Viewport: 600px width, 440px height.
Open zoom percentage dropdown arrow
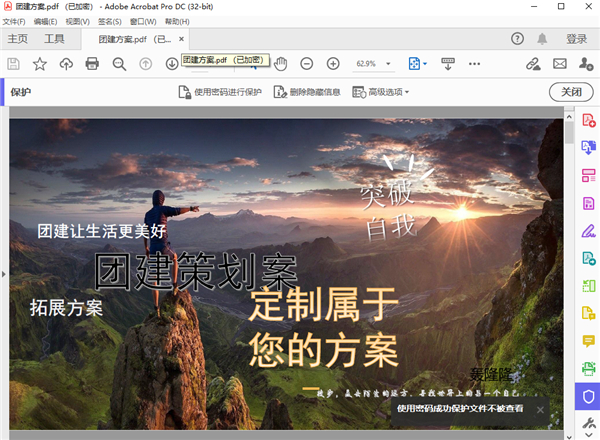pyautogui.click(x=388, y=64)
